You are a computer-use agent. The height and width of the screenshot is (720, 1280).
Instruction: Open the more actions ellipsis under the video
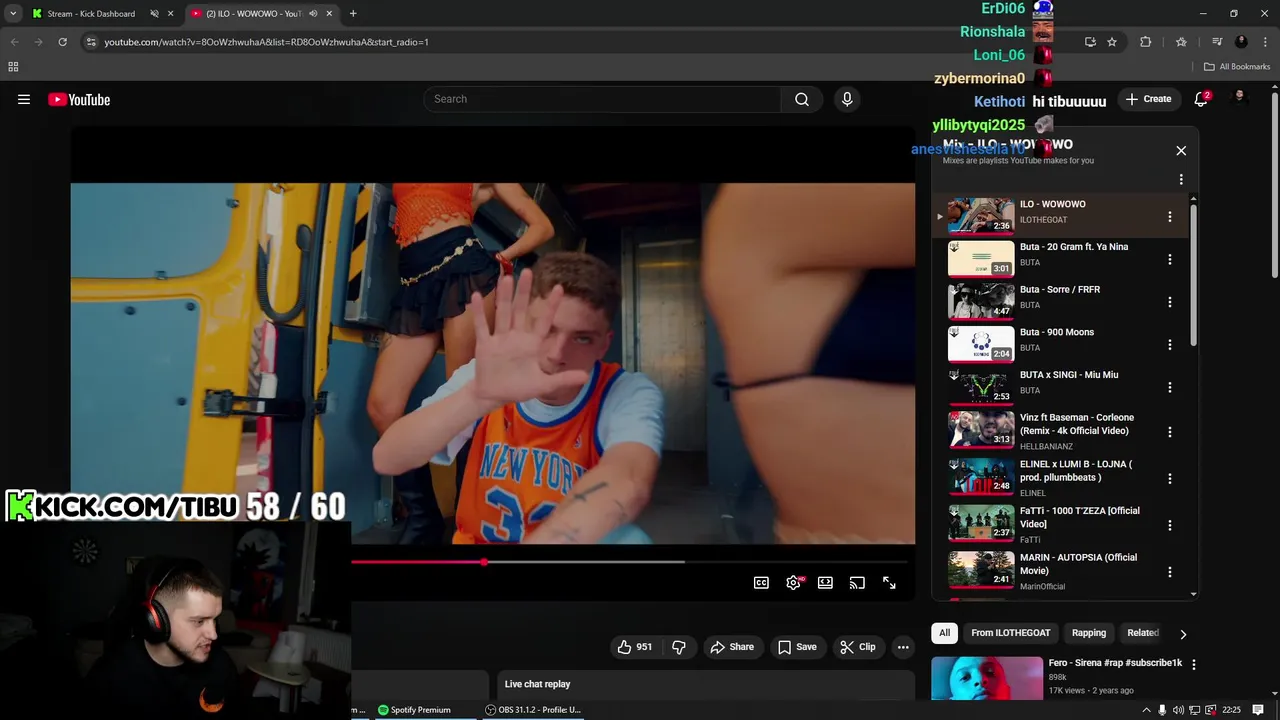click(x=903, y=647)
